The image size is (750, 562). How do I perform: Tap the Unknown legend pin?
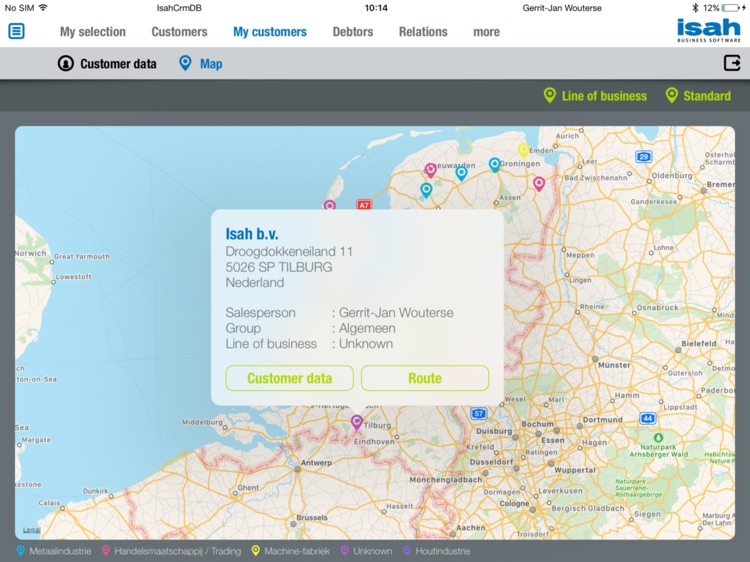pos(344,551)
